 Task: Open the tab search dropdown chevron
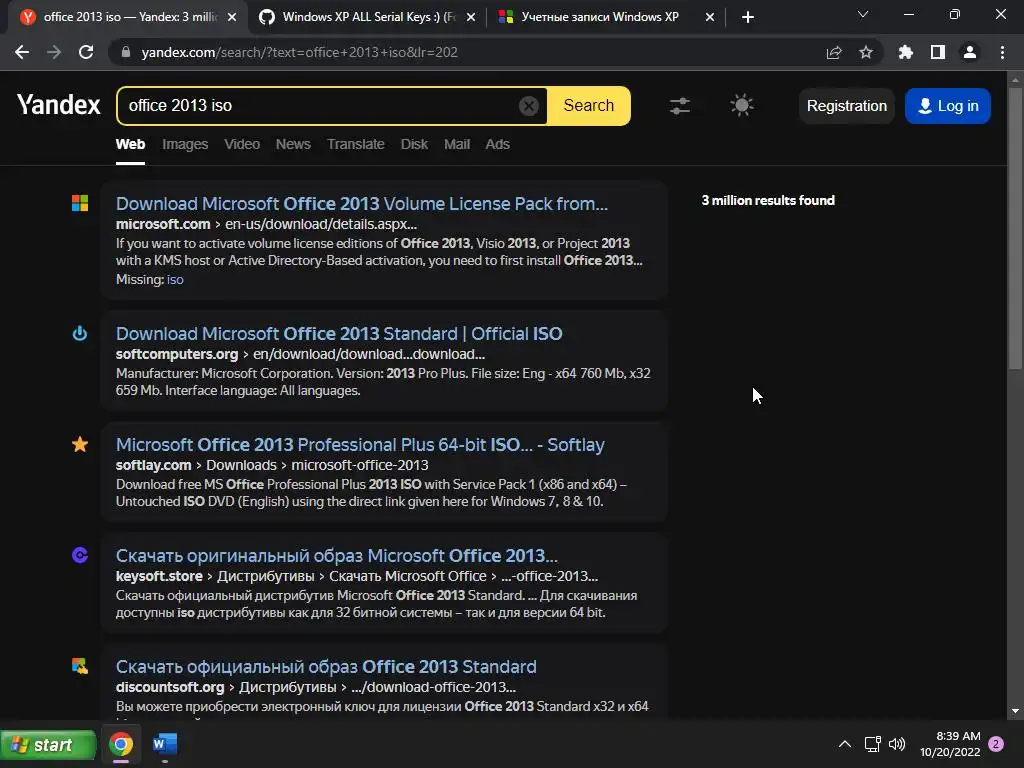click(863, 14)
